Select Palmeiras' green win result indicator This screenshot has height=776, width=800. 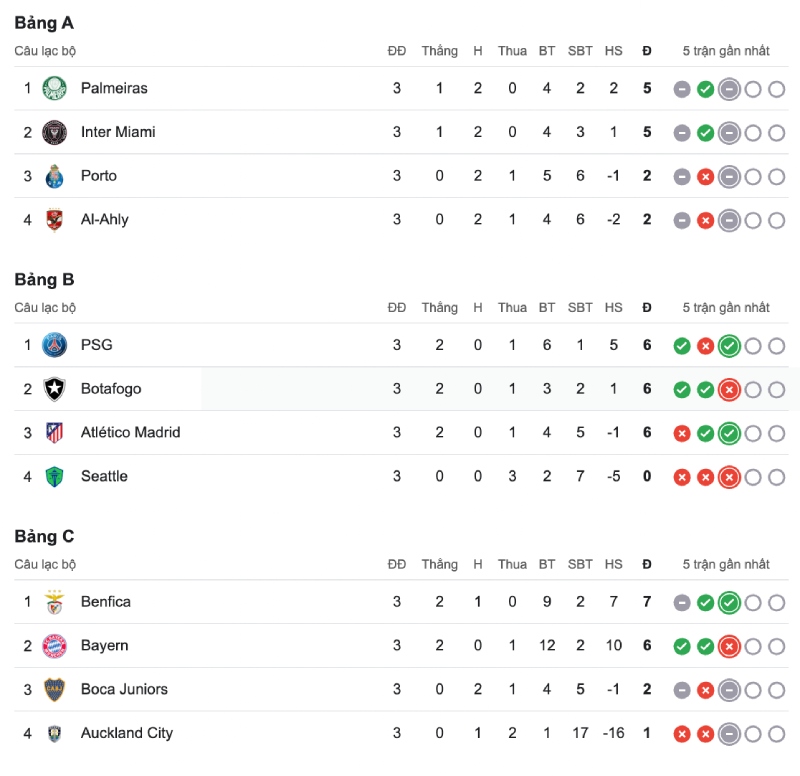tap(706, 89)
